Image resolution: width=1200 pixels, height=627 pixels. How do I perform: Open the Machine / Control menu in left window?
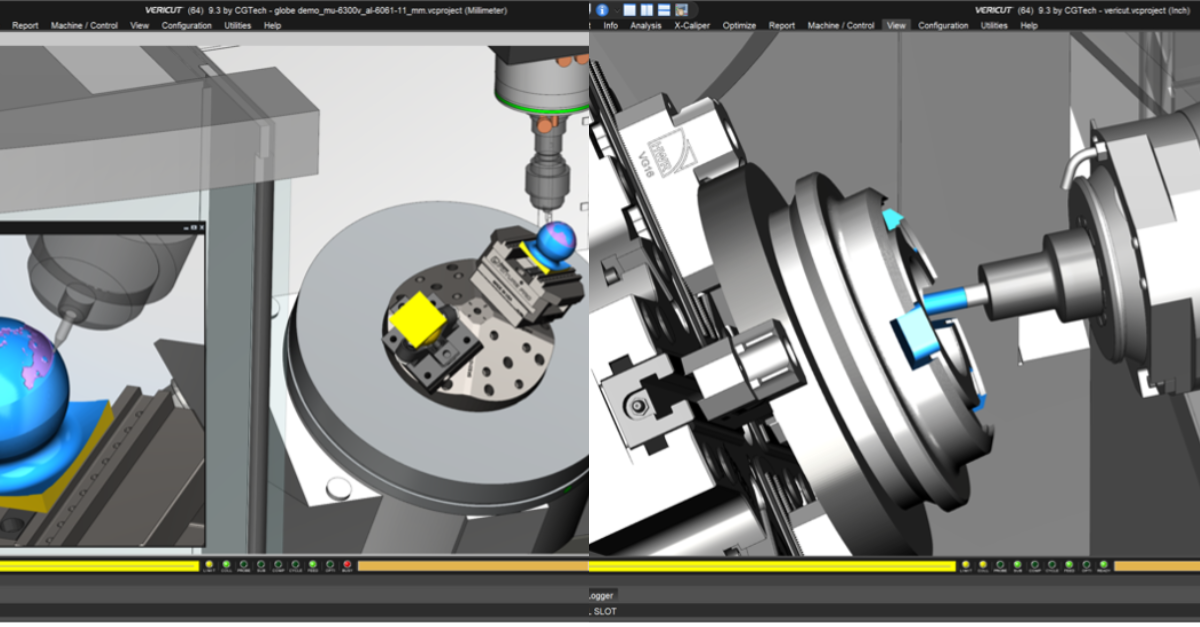click(85, 25)
